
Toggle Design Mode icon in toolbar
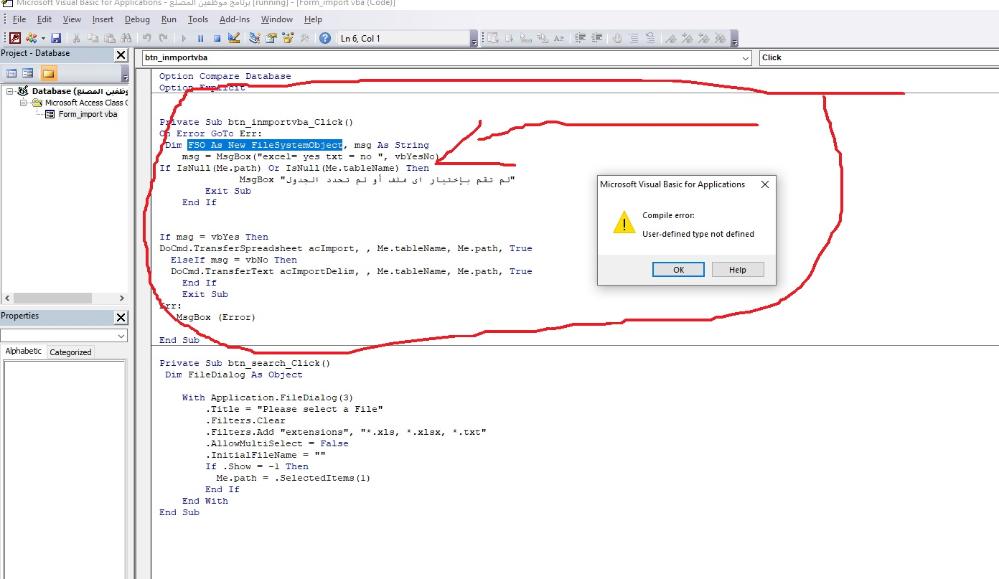point(234,39)
